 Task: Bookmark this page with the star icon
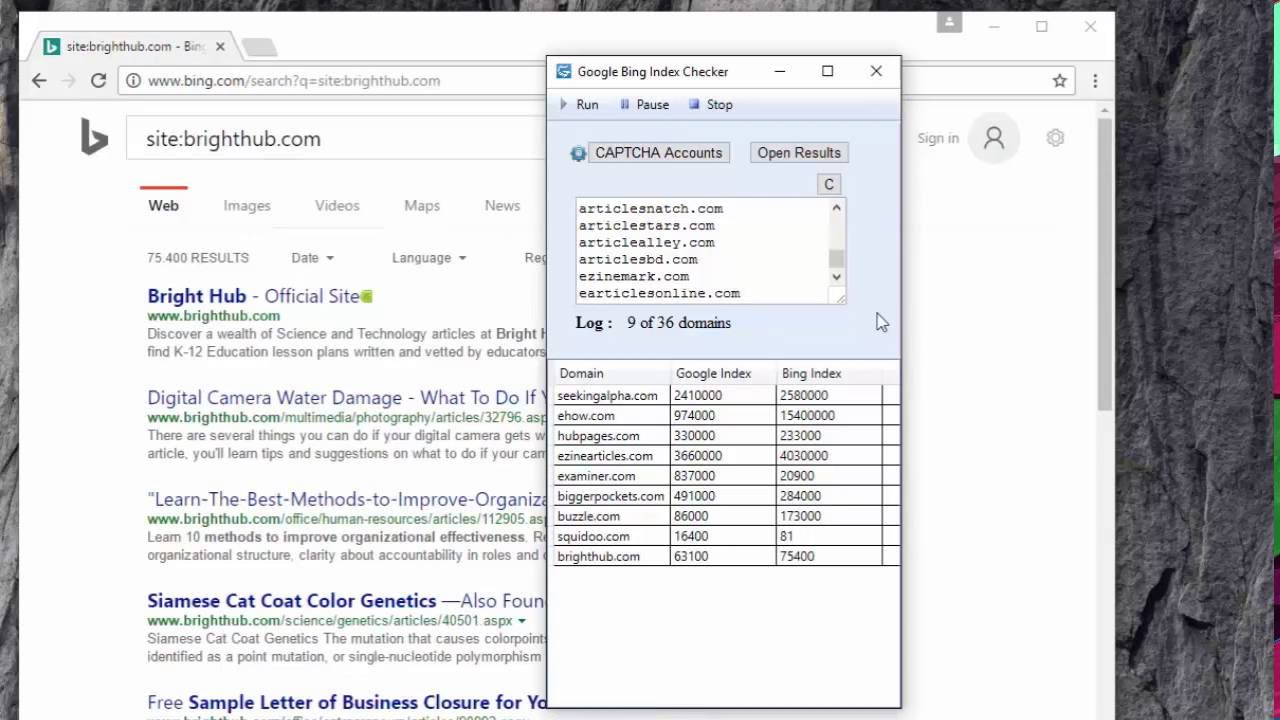pos(1060,81)
